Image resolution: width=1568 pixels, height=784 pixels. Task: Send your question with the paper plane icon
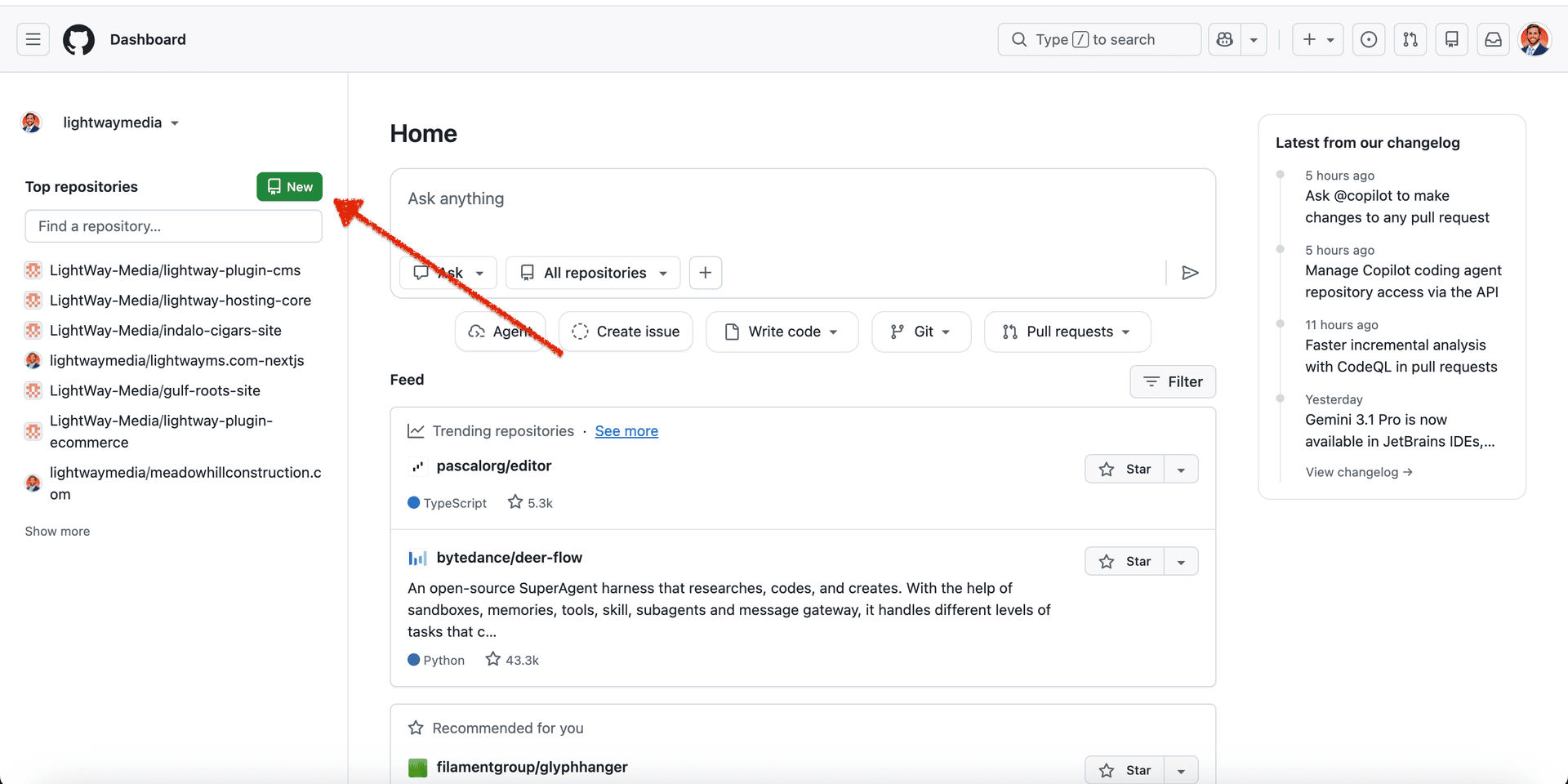[1190, 273]
